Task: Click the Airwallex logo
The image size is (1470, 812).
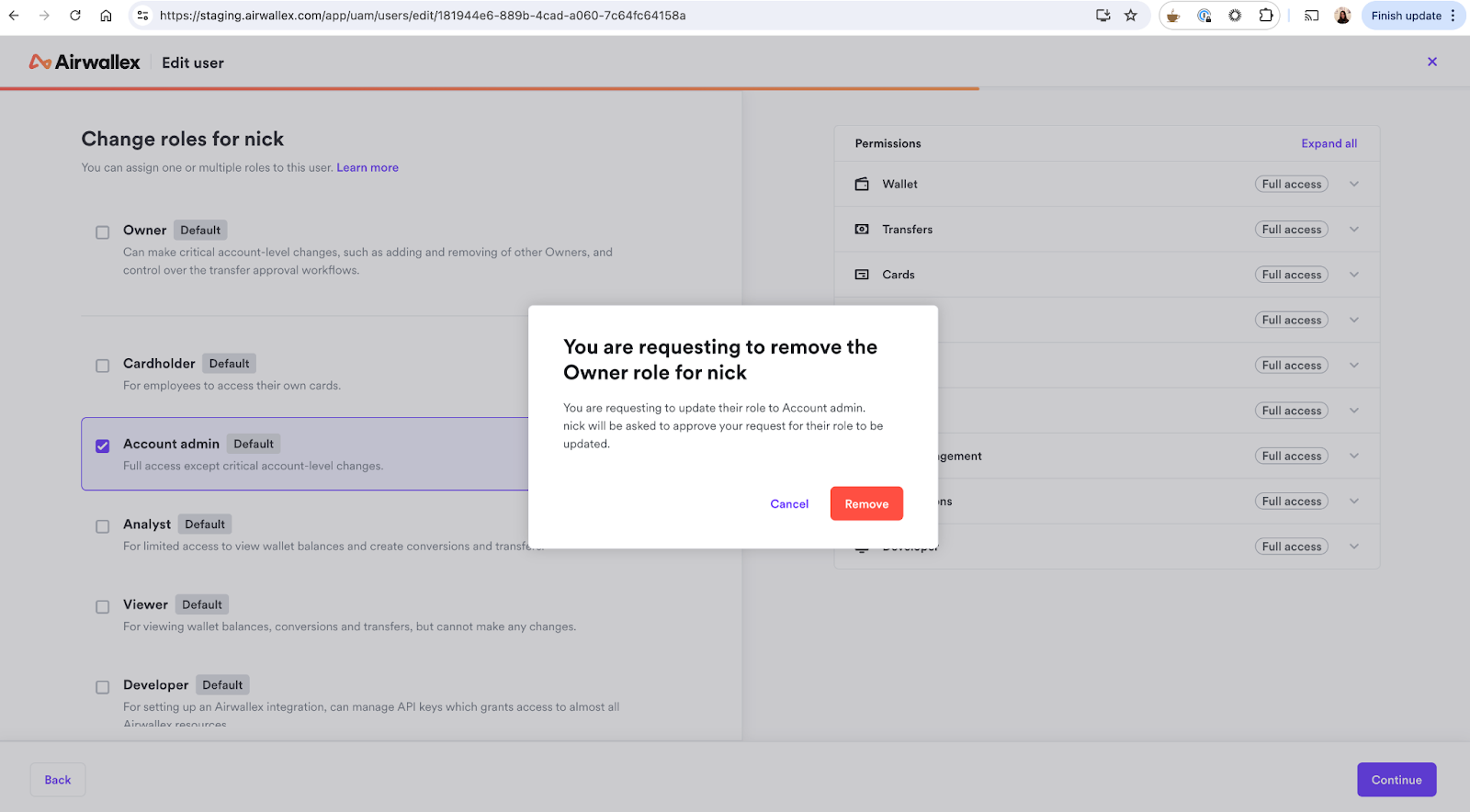Action: 85,62
